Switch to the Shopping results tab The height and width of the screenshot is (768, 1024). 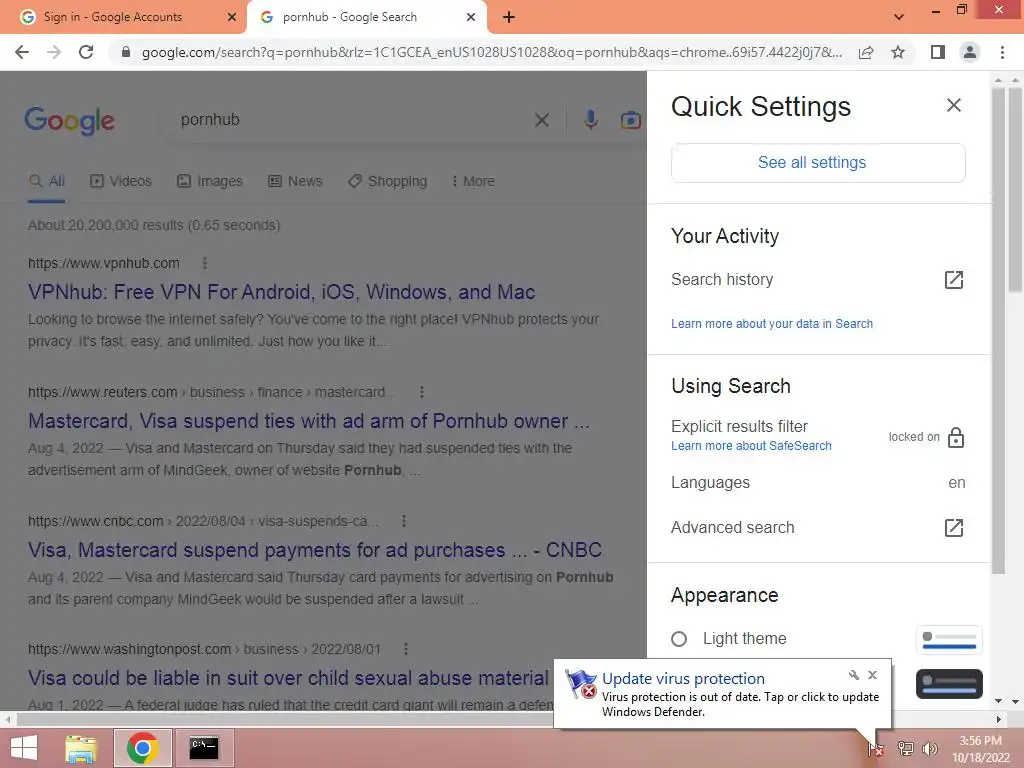coord(388,182)
